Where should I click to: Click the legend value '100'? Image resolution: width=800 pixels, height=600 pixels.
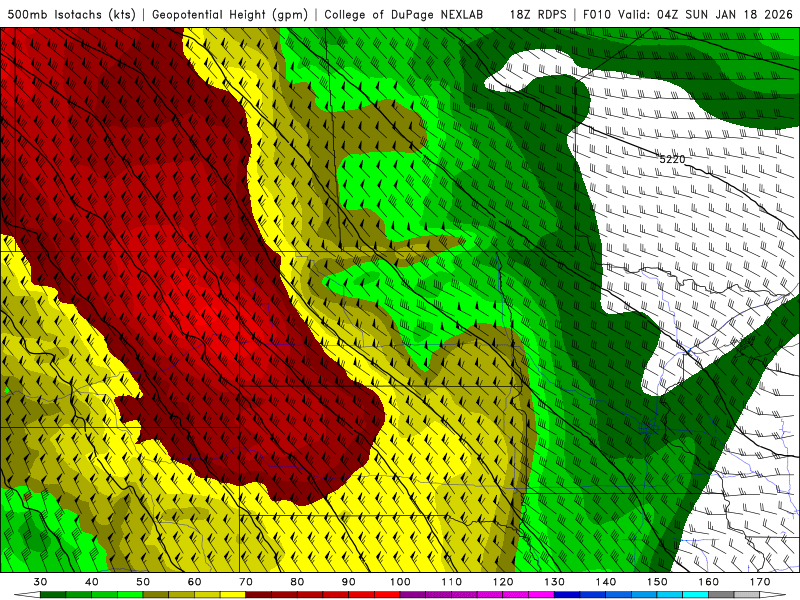point(400,582)
